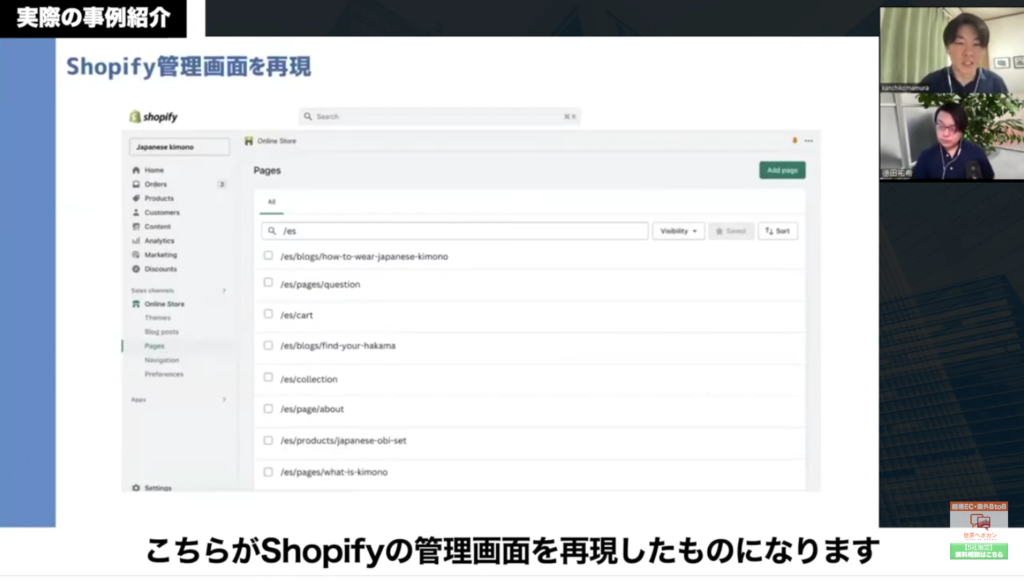Check the how-to-wear-japanese-kimono row checkbox
The width and height of the screenshot is (1024, 582).
[x=268, y=255]
